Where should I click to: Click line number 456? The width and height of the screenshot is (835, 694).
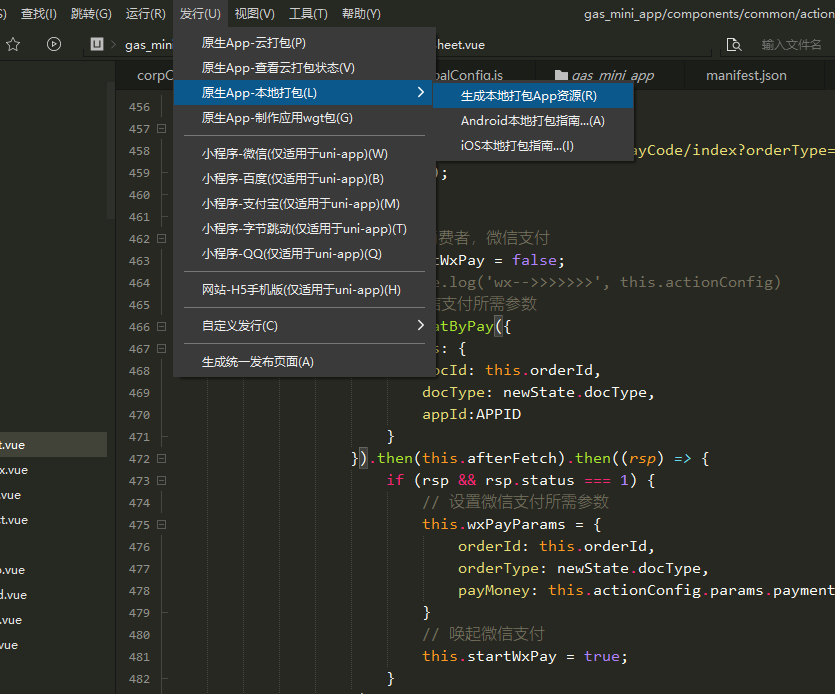140,107
